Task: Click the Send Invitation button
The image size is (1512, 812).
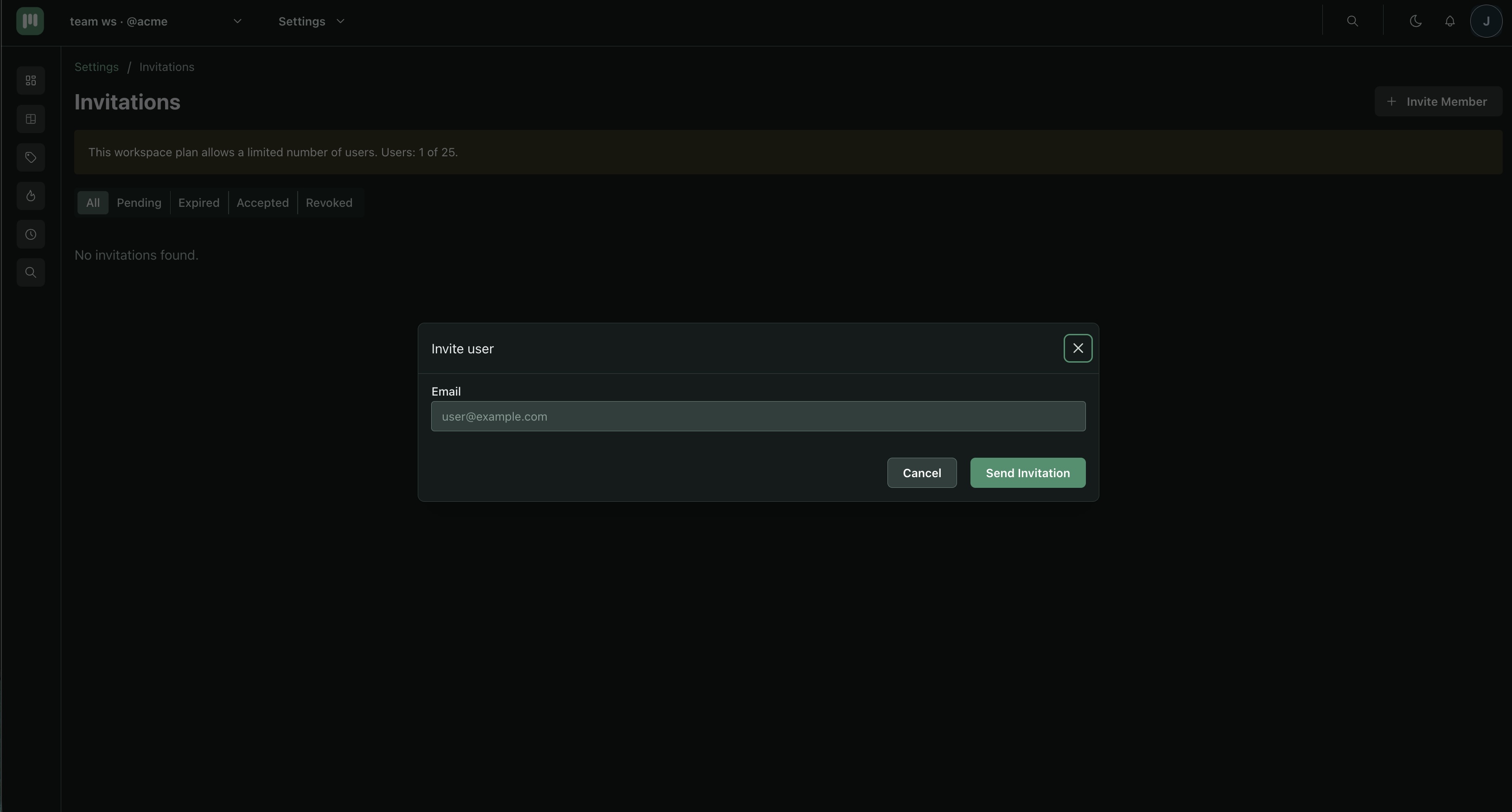Action: pyautogui.click(x=1028, y=473)
